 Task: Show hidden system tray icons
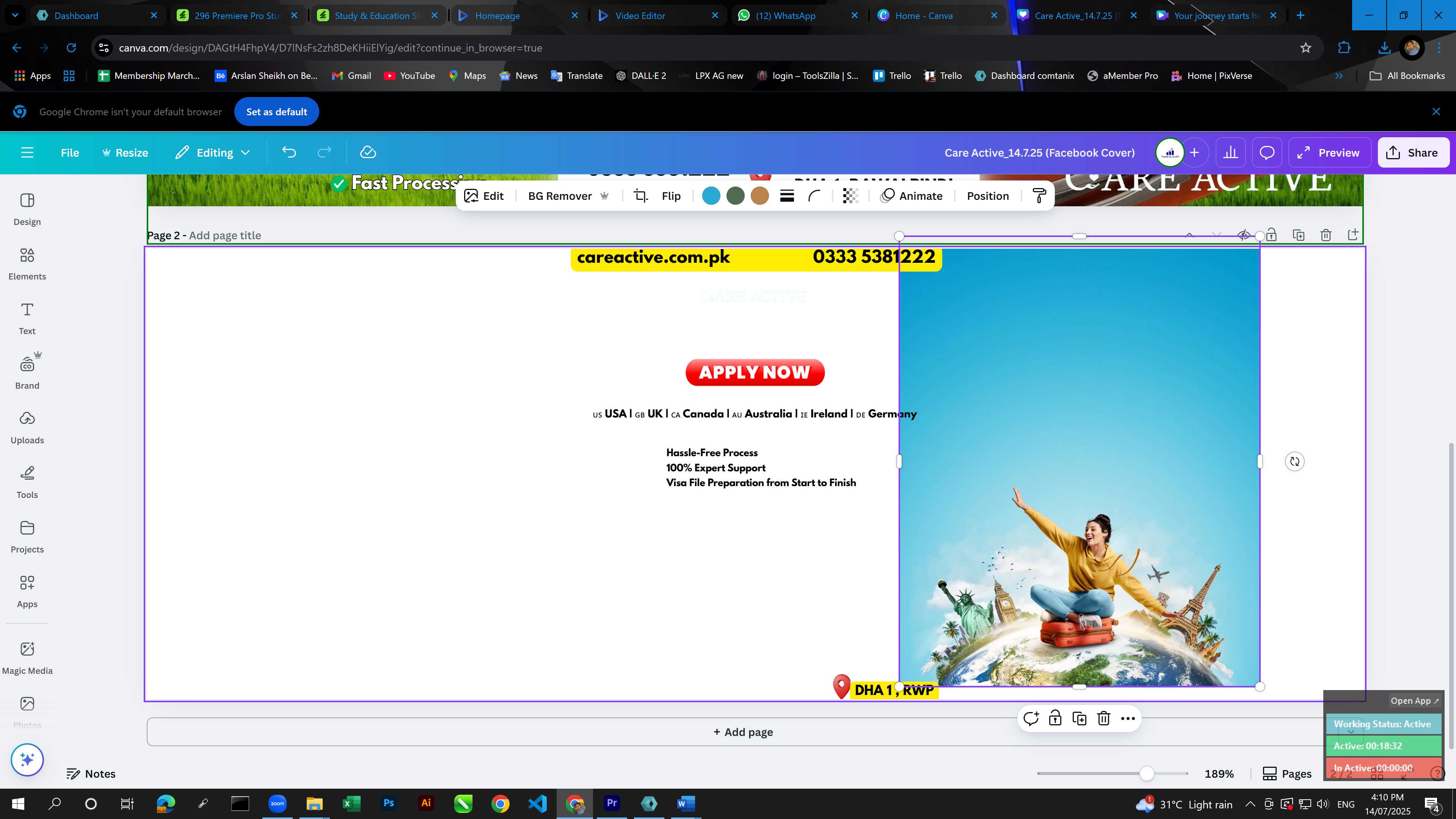click(1250, 804)
